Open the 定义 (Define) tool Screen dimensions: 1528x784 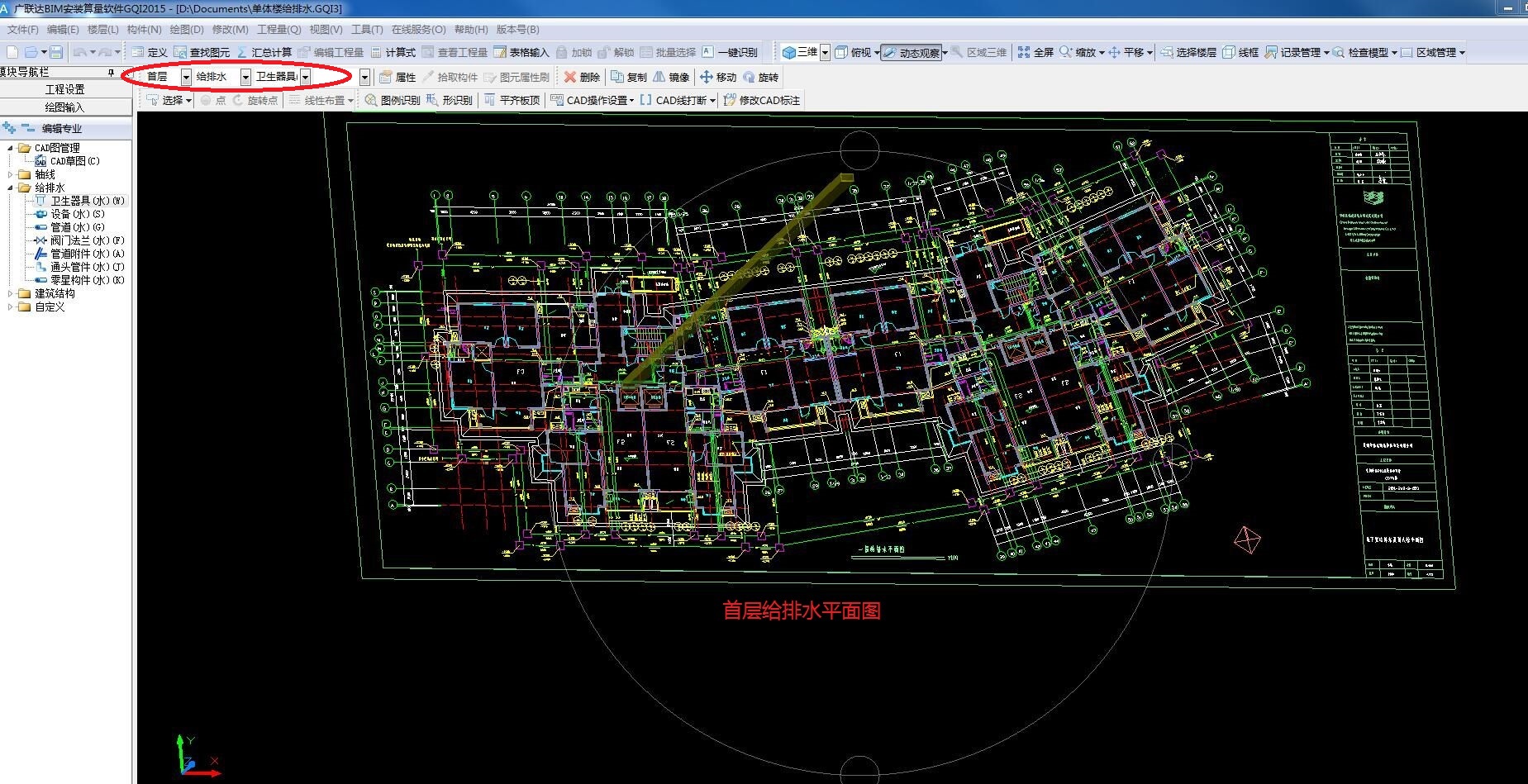click(150, 52)
